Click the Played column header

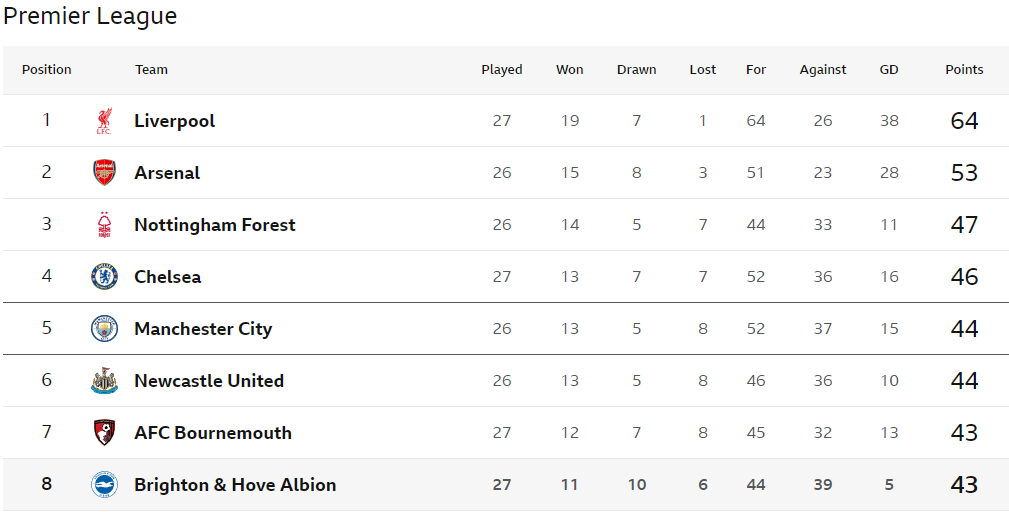pyautogui.click(x=502, y=69)
